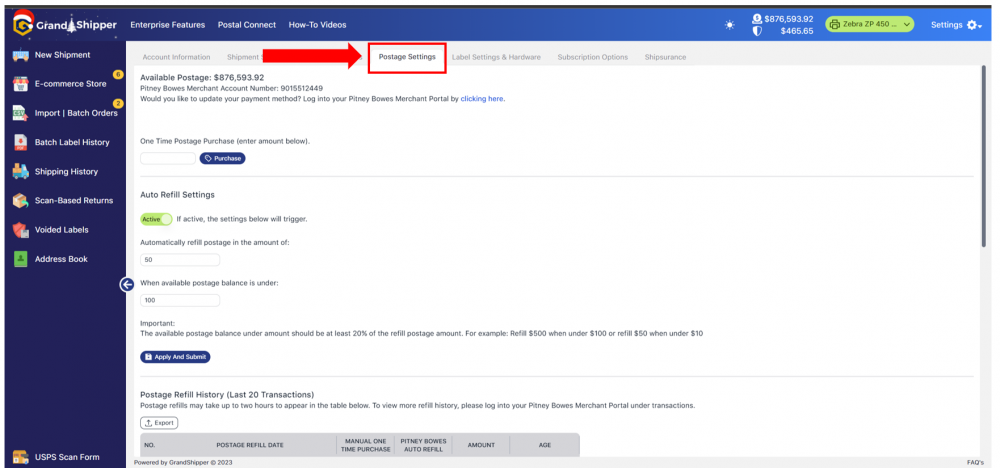
Task: Click the Postage Refill Date column header
Action: click(249, 445)
